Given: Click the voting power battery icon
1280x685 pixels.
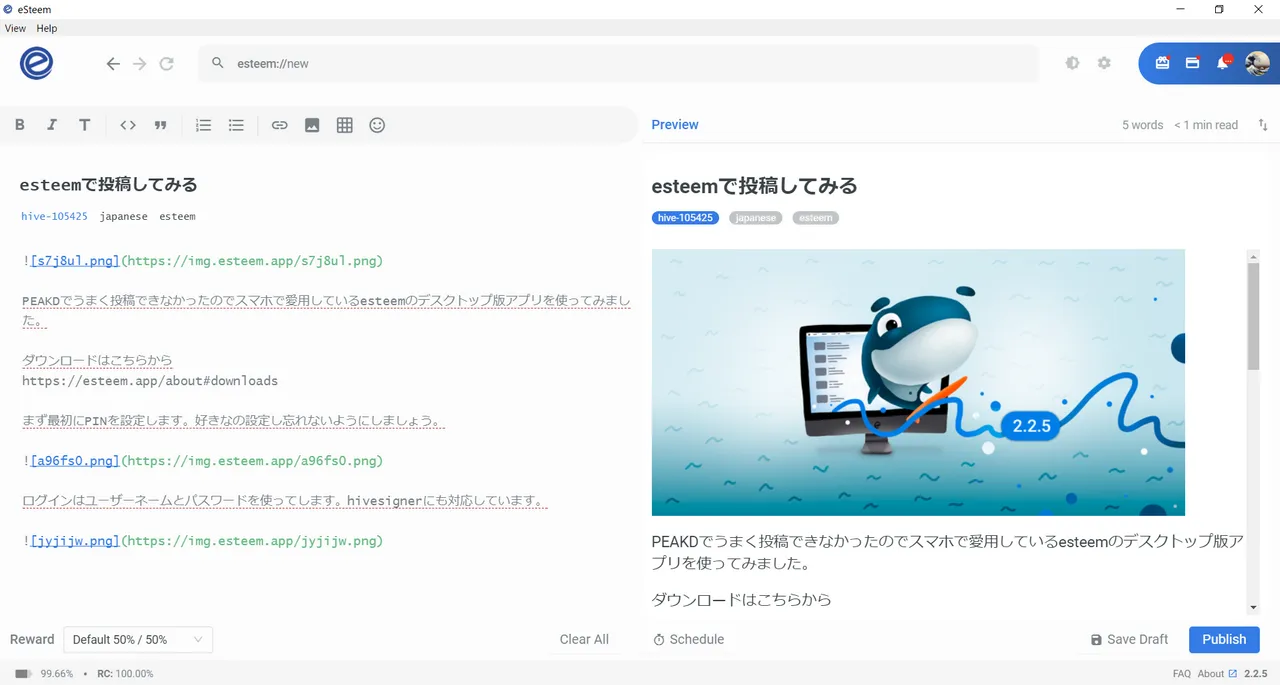Looking at the screenshot, I should 23,674.
